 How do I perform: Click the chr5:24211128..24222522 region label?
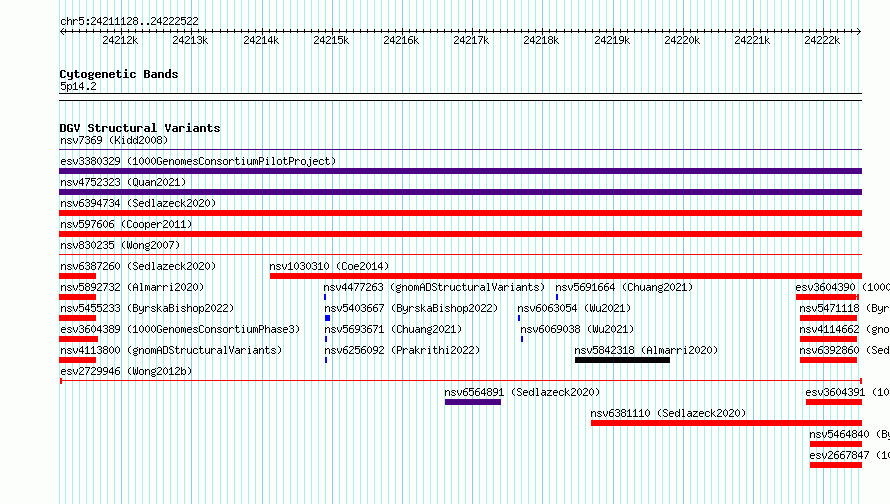[x=129, y=21]
